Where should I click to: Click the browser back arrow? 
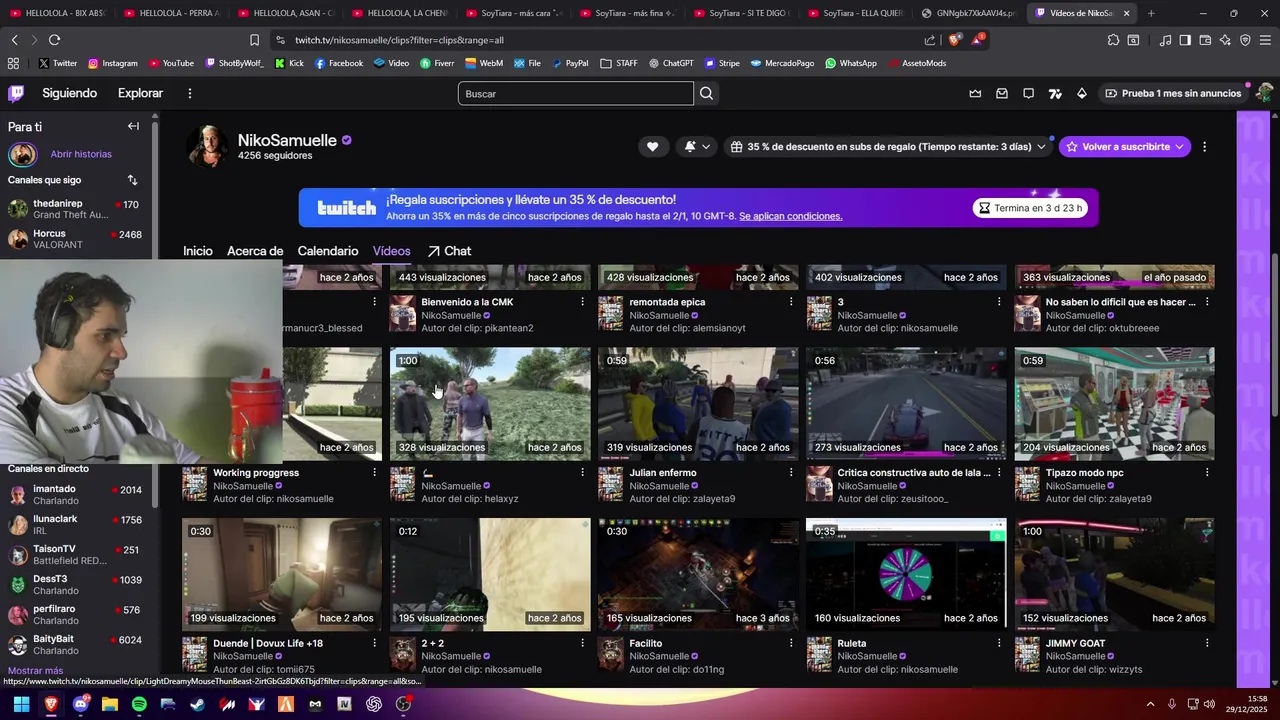coord(14,40)
